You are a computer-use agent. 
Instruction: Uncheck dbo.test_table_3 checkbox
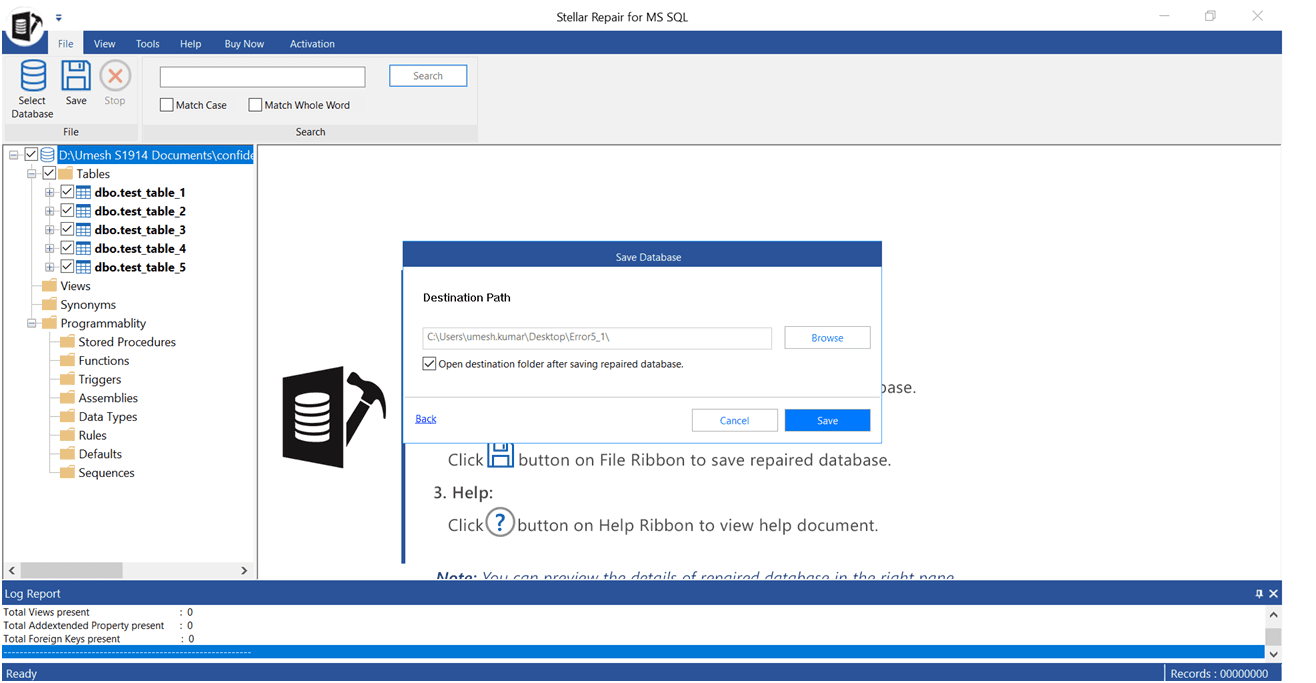(x=67, y=230)
